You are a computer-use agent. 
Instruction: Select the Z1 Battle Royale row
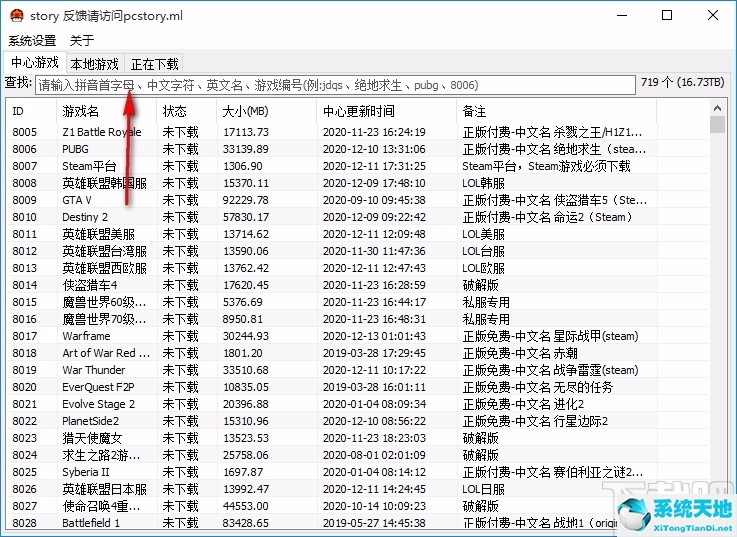point(358,132)
